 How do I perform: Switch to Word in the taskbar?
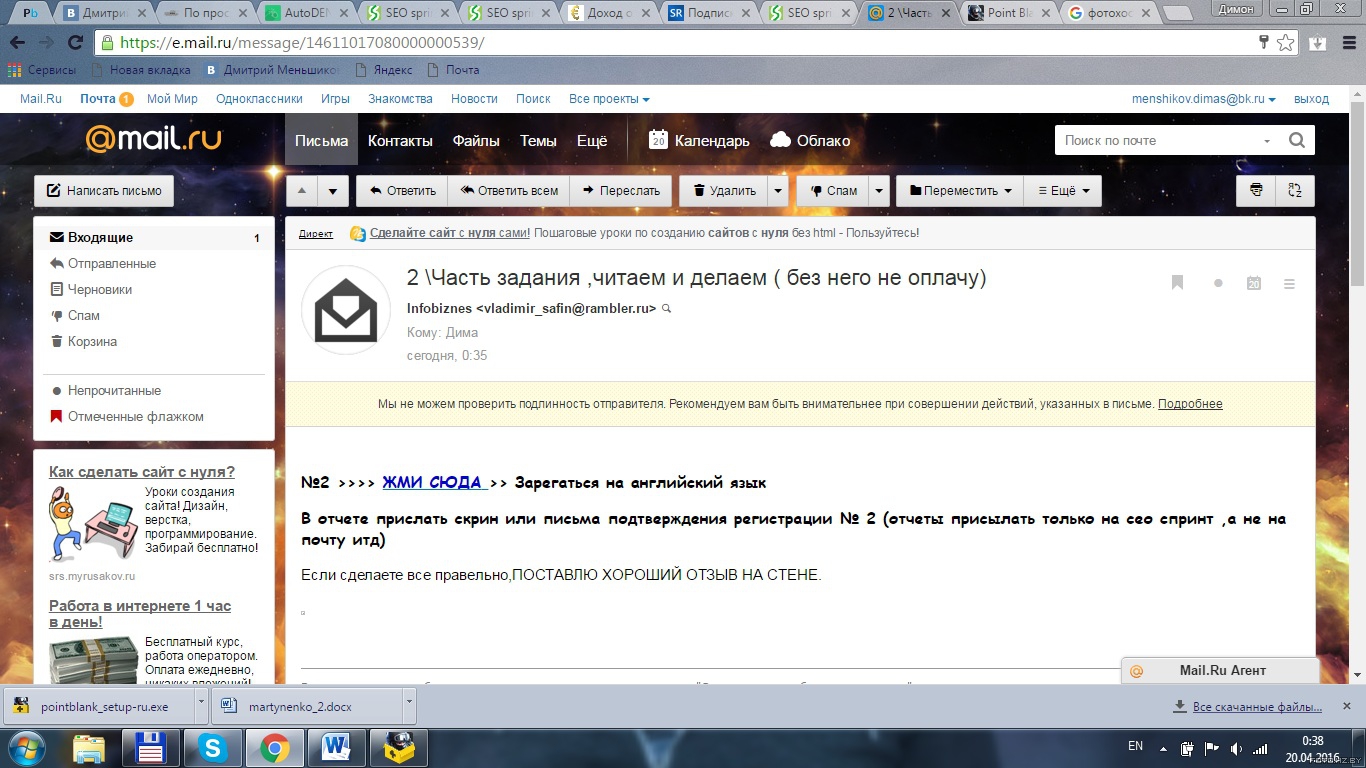point(337,748)
